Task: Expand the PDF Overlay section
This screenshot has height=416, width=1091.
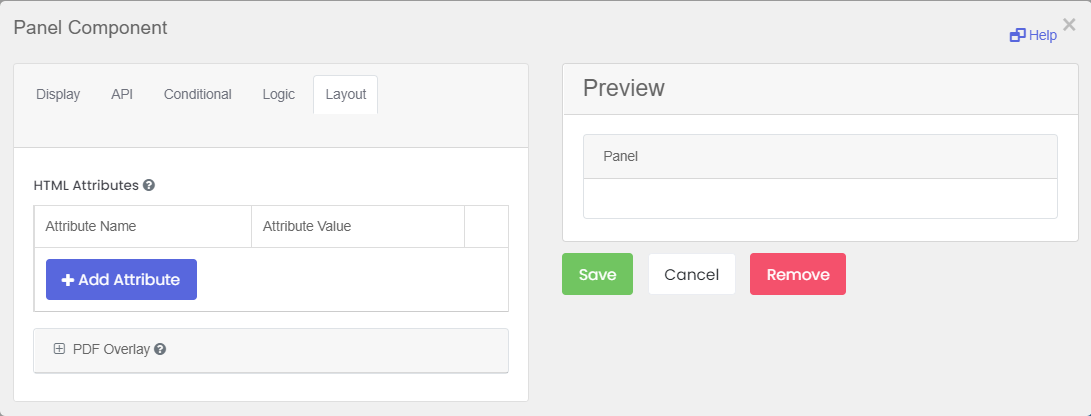Action: (271, 350)
